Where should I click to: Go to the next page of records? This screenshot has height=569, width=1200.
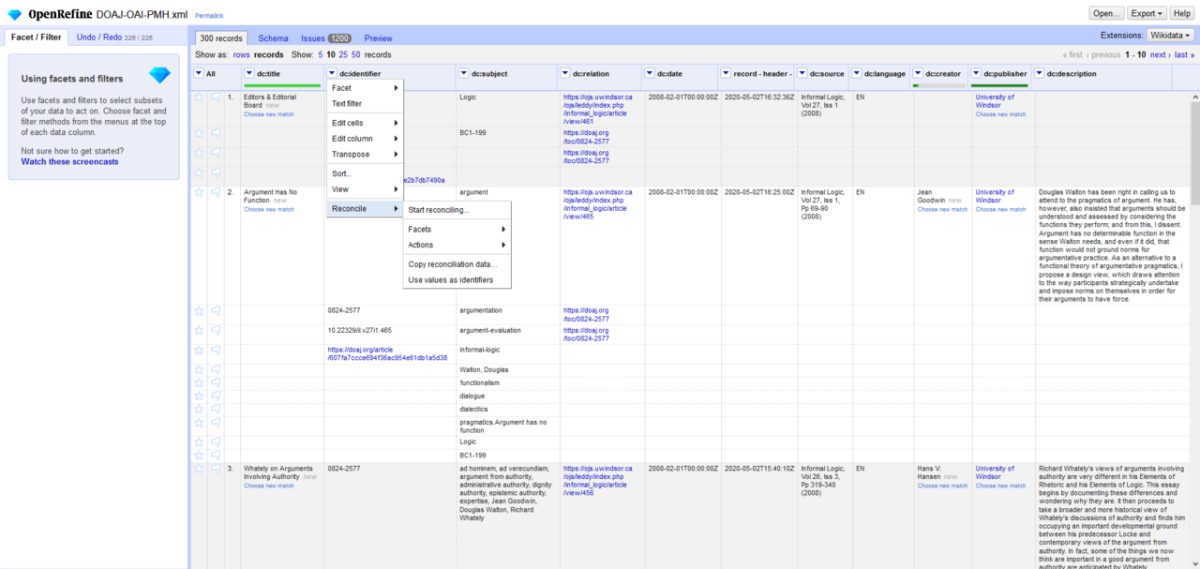(1160, 55)
